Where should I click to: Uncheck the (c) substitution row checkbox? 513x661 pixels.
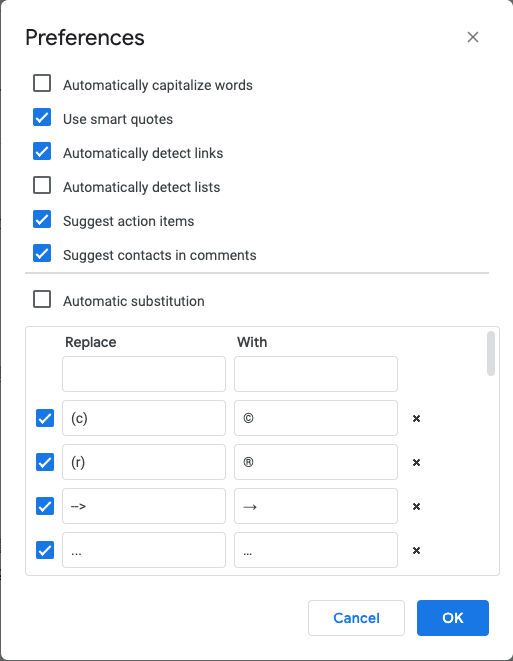point(45,418)
